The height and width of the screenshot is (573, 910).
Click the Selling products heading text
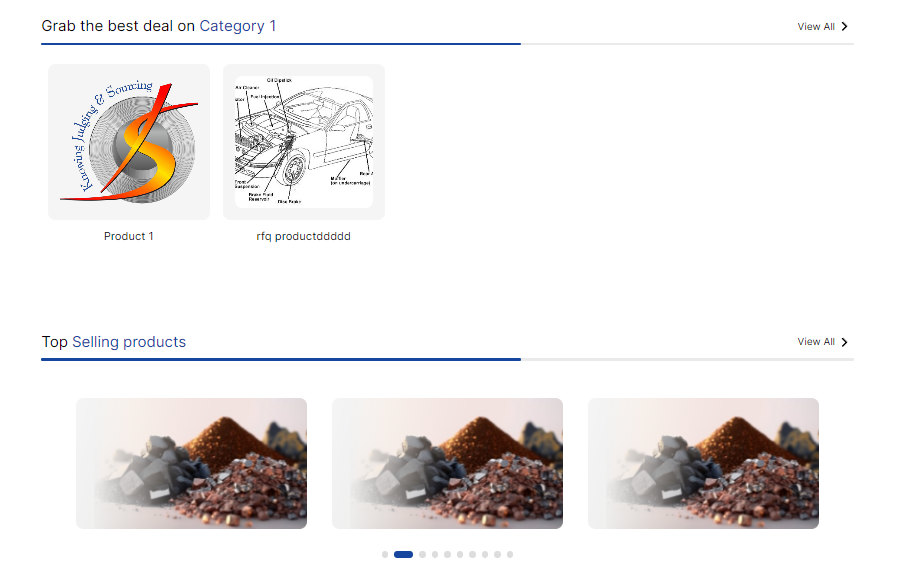pyautogui.click(x=129, y=342)
